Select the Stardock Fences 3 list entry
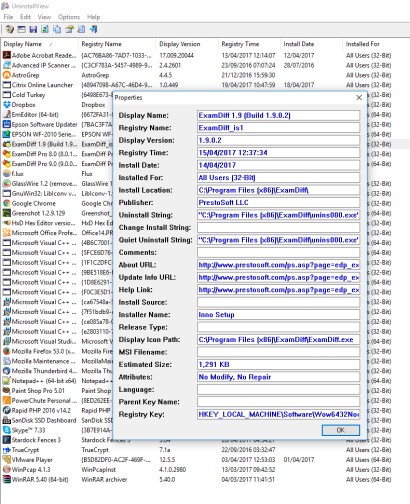Viewport: 410px width, 504px height. tap(36, 440)
